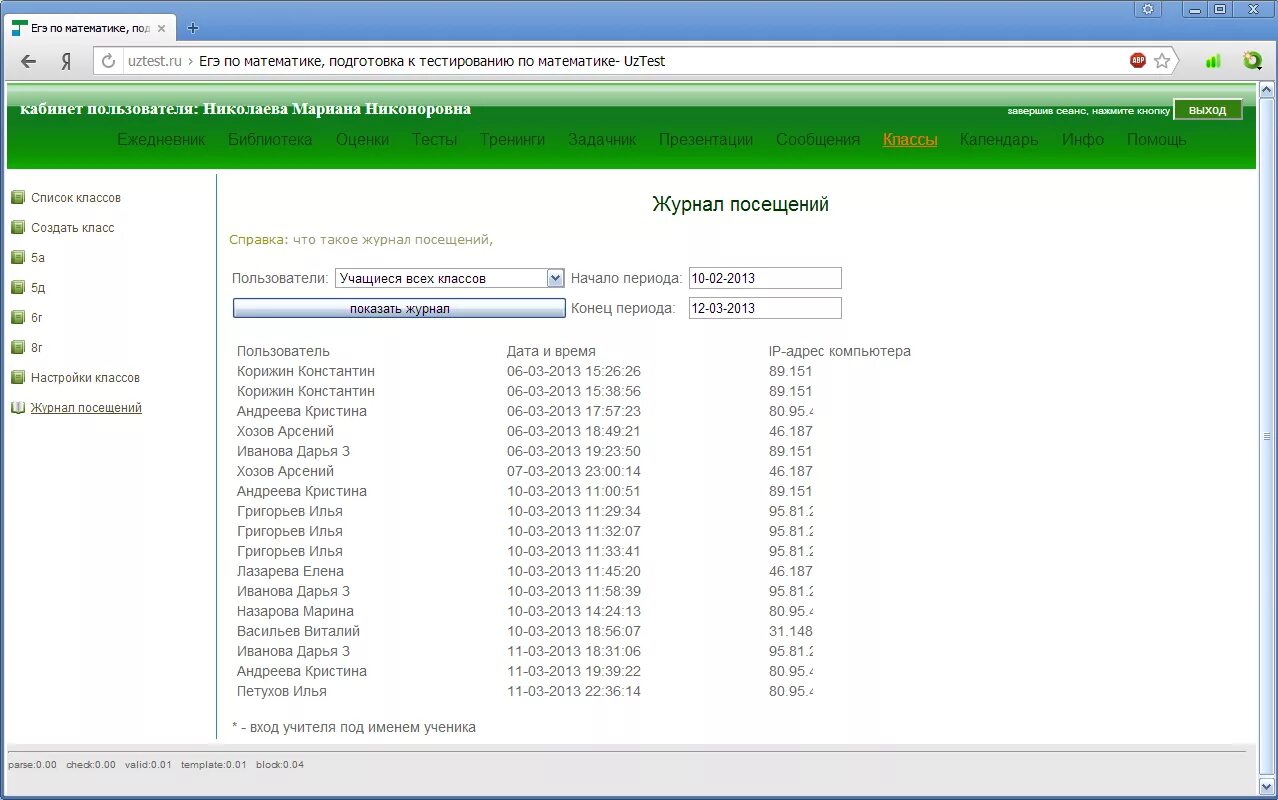The height and width of the screenshot is (800, 1278).
Task: Open the Календарь section
Action: coord(999,140)
